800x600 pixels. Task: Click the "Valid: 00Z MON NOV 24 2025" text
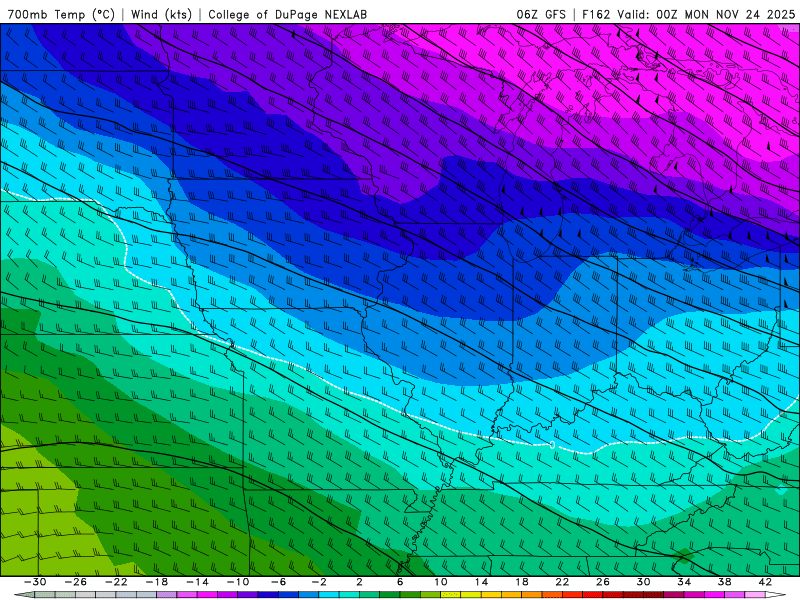tap(706, 14)
